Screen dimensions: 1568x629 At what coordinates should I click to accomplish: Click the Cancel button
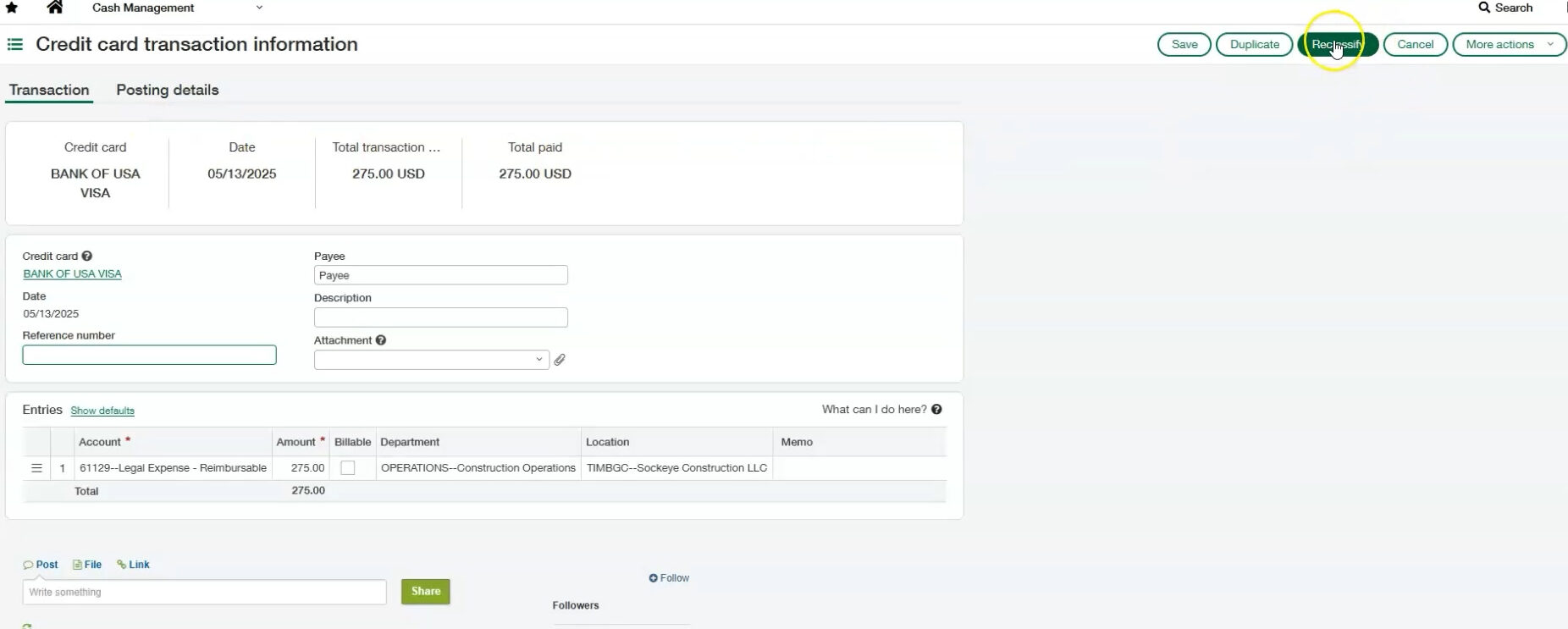click(x=1415, y=44)
